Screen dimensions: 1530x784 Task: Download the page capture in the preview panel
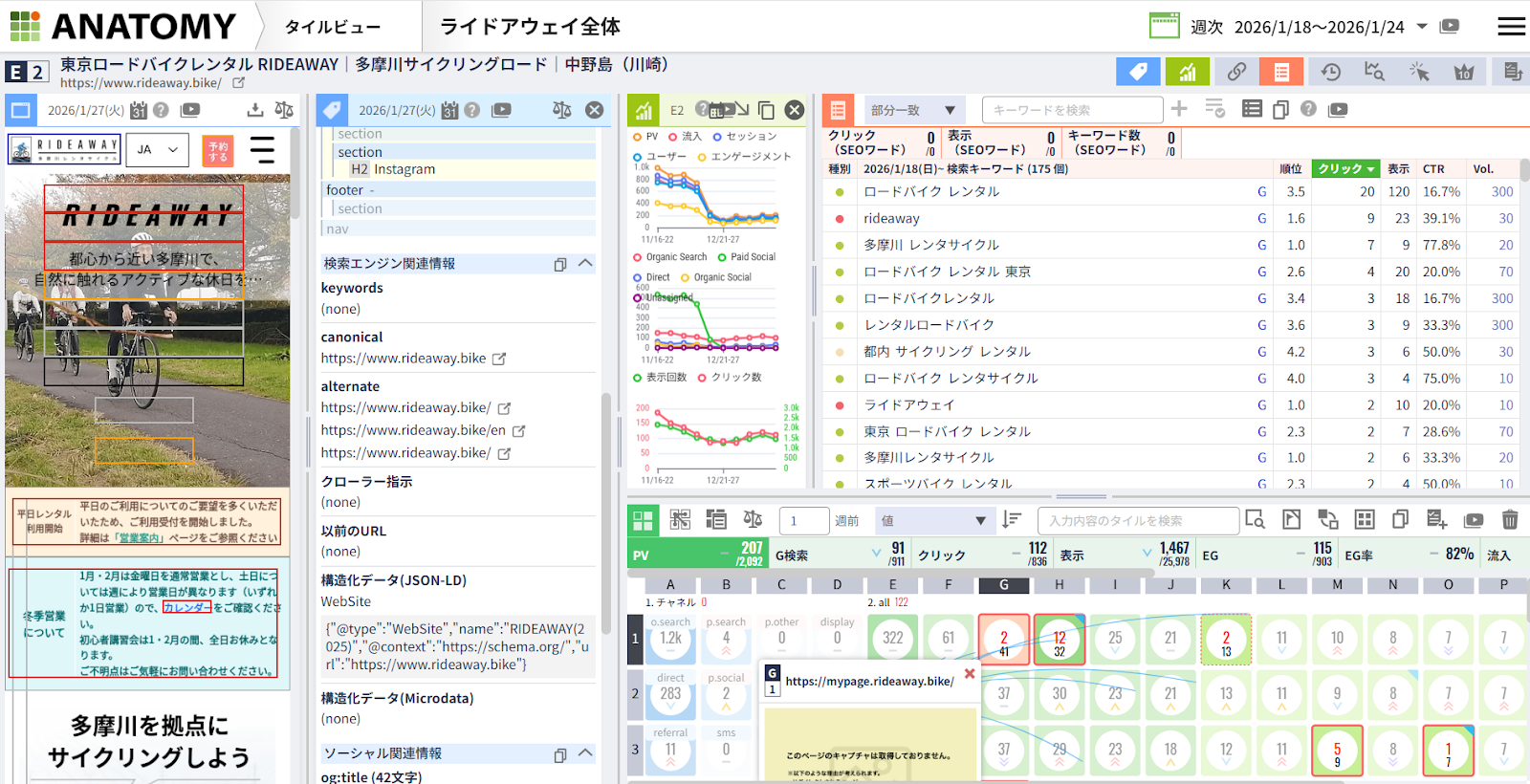click(254, 110)
